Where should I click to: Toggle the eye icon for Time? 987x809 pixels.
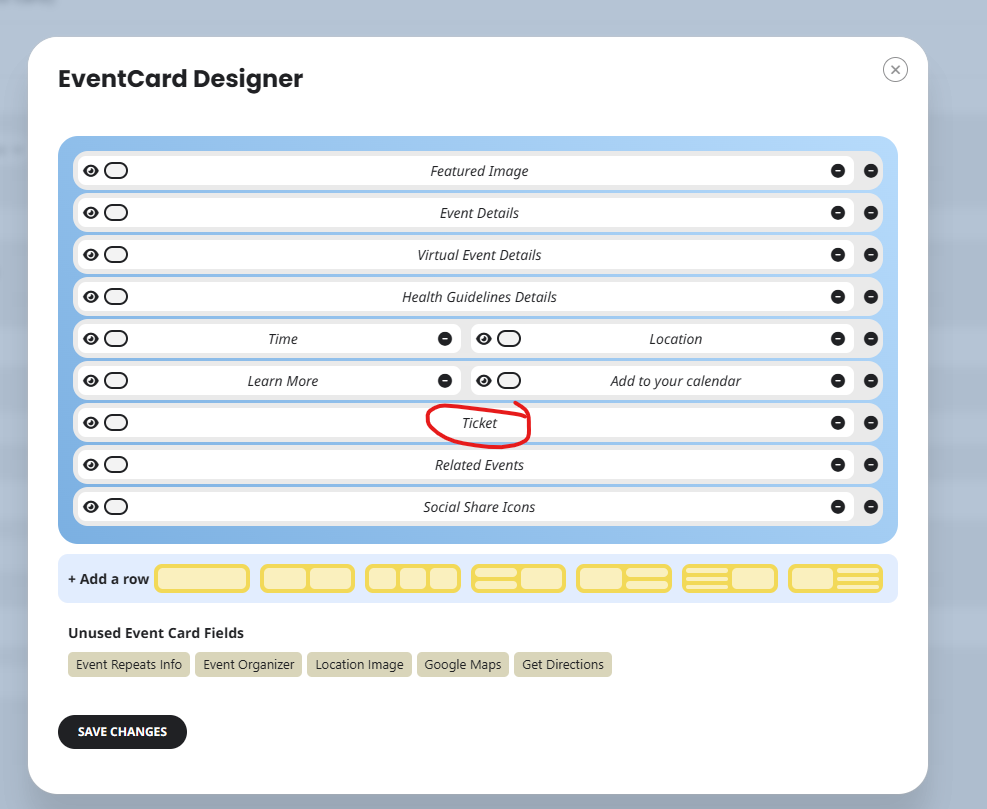click(x=91, y=339)
